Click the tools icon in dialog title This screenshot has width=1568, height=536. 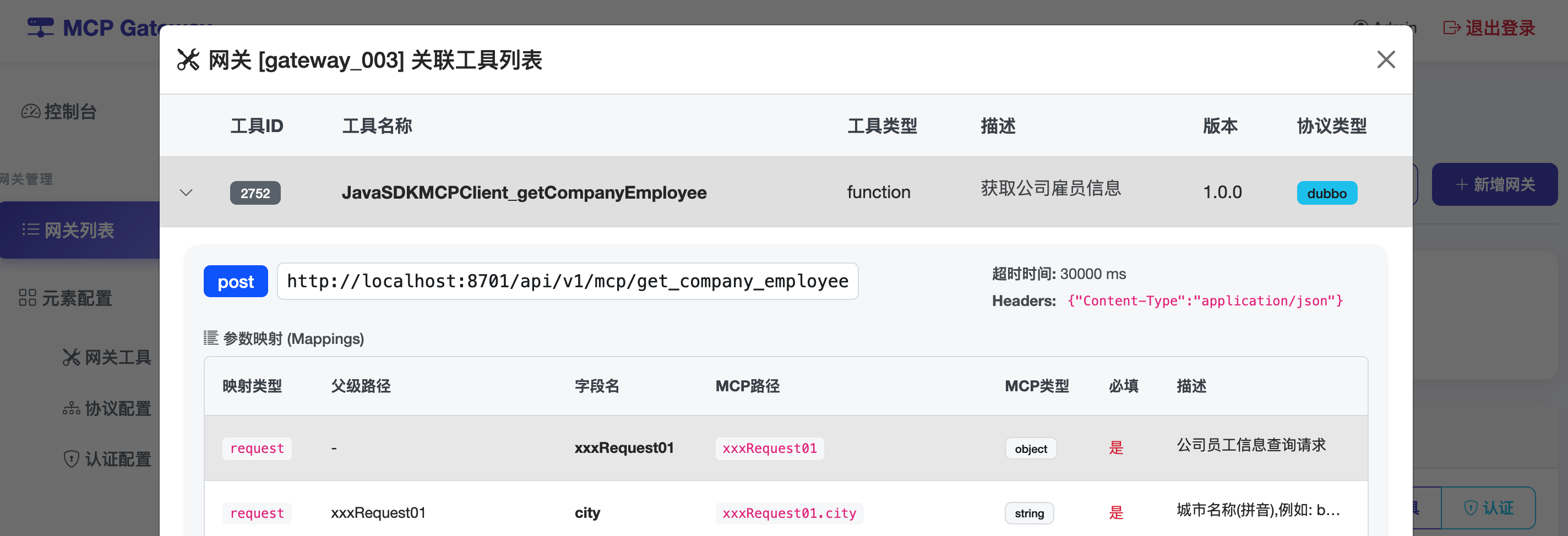[188, 59]
